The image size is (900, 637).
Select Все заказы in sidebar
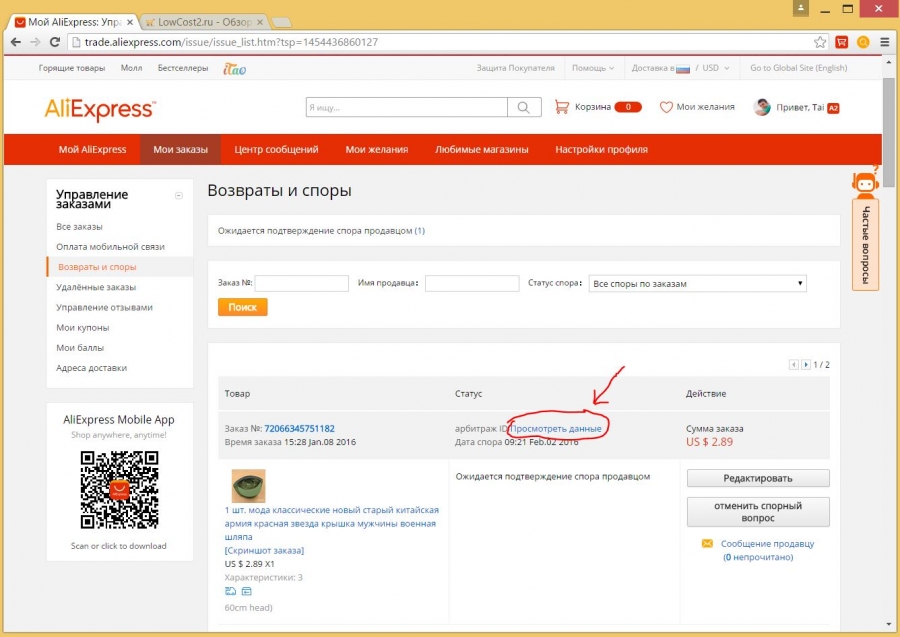point(79,226)
